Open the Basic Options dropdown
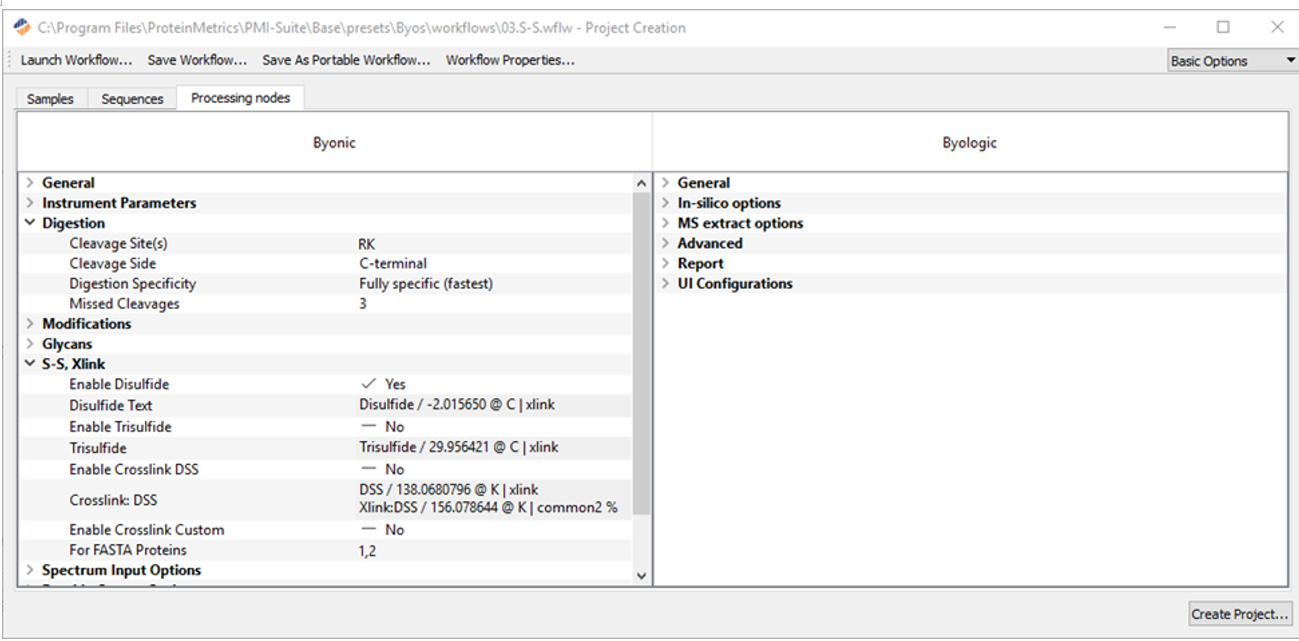The image size is (1299, 641). 1232,61
